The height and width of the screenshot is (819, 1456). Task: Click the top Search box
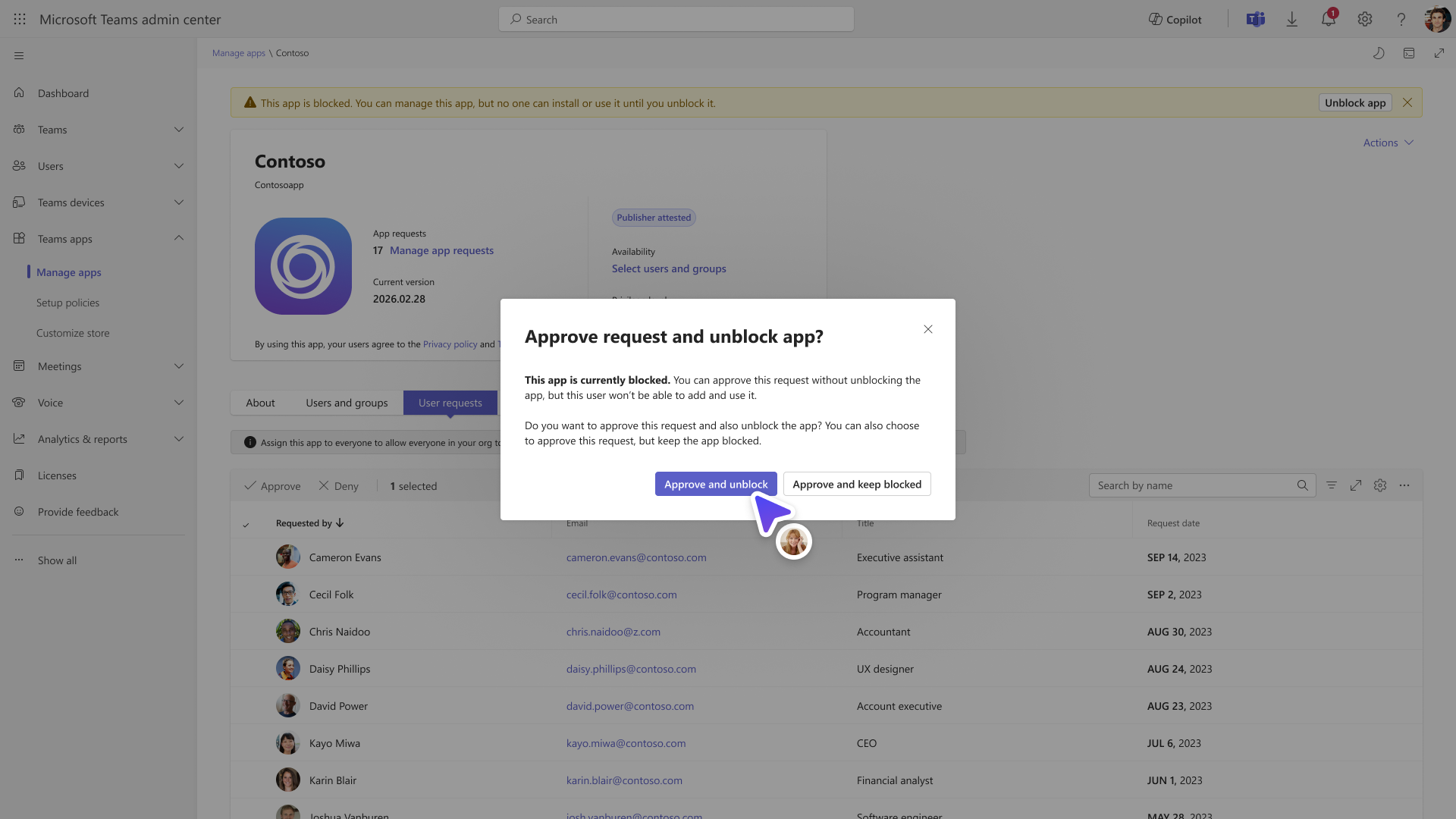(676, 20)
